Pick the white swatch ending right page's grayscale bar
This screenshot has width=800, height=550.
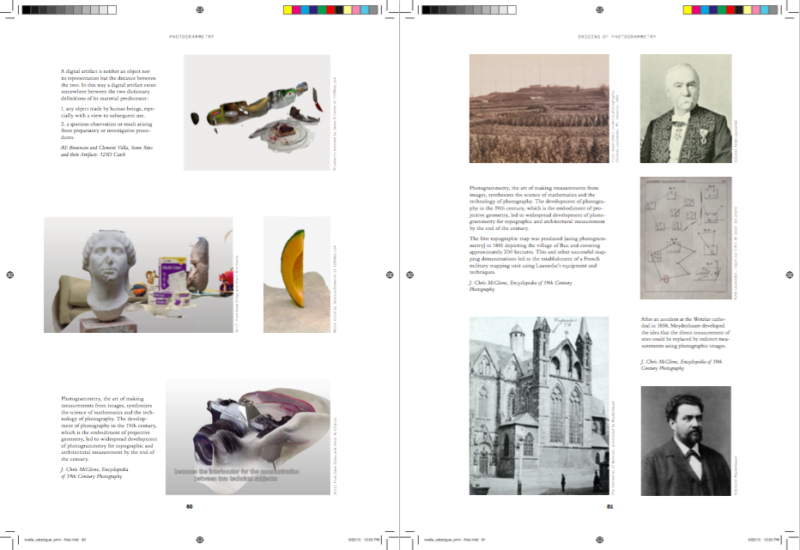pyautogui.click(x=512, y=10)
